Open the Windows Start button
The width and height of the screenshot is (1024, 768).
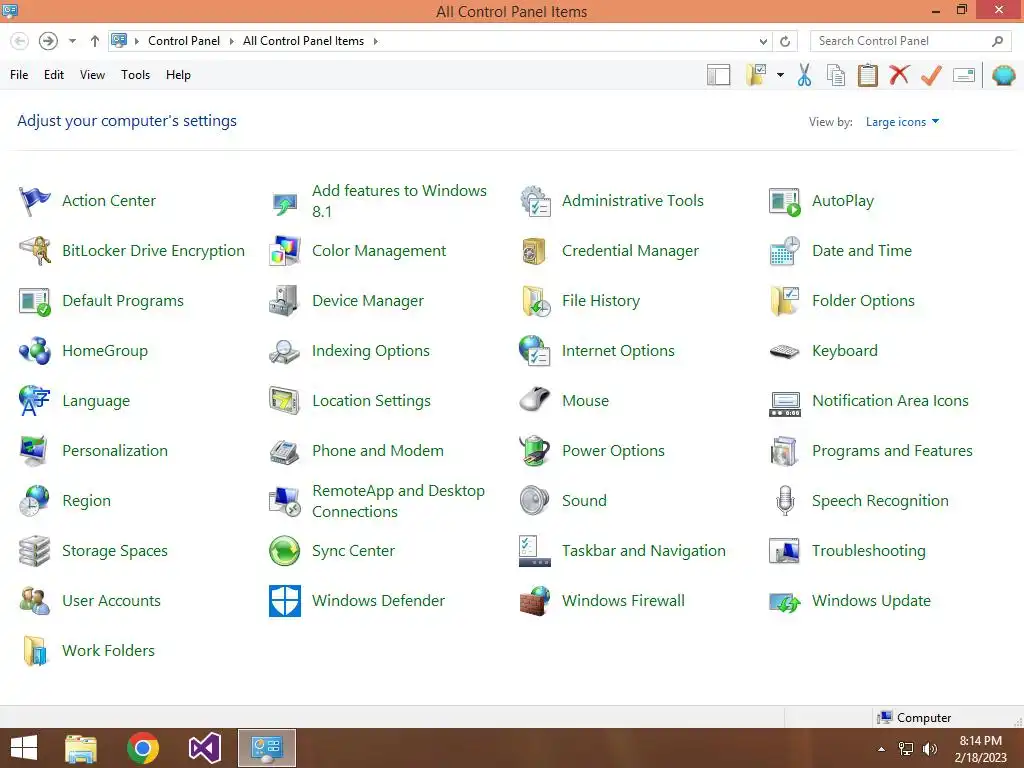(x=24, y=748)
